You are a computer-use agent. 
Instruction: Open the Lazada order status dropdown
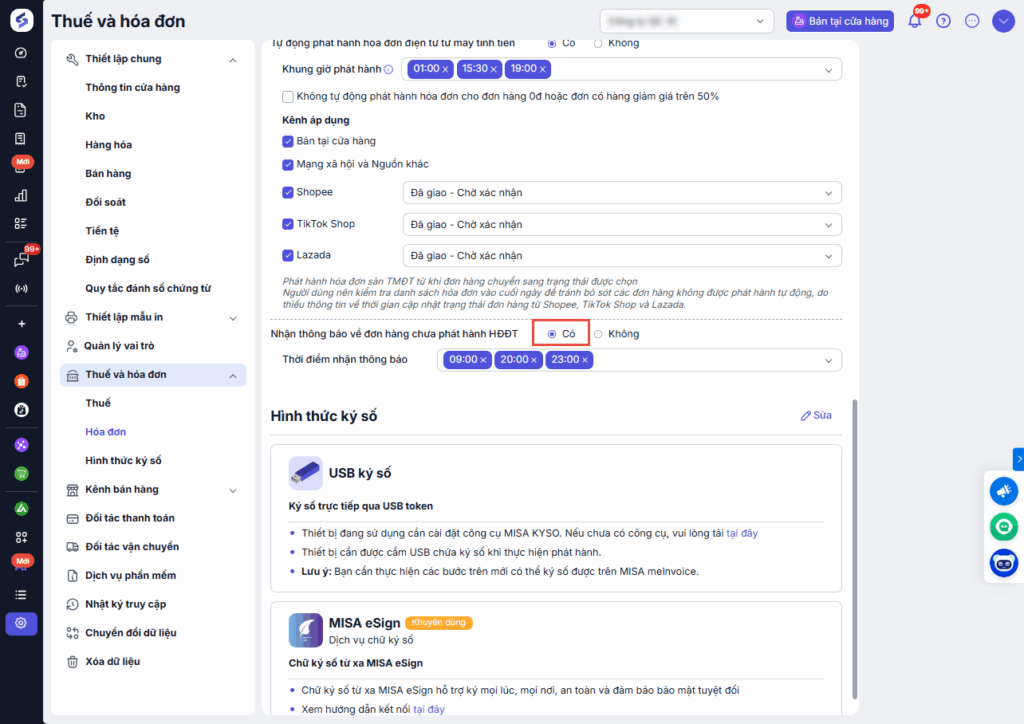point(621,256)
